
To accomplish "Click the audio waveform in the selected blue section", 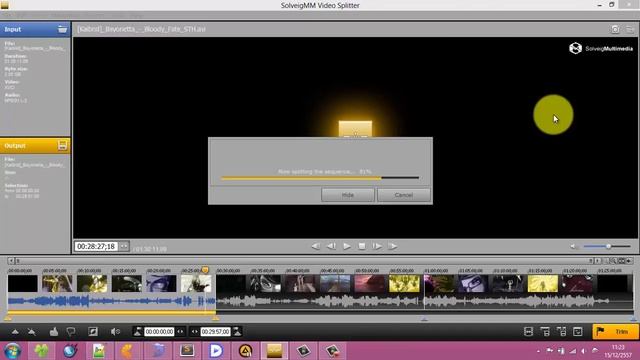I will (x=111, y=301).
